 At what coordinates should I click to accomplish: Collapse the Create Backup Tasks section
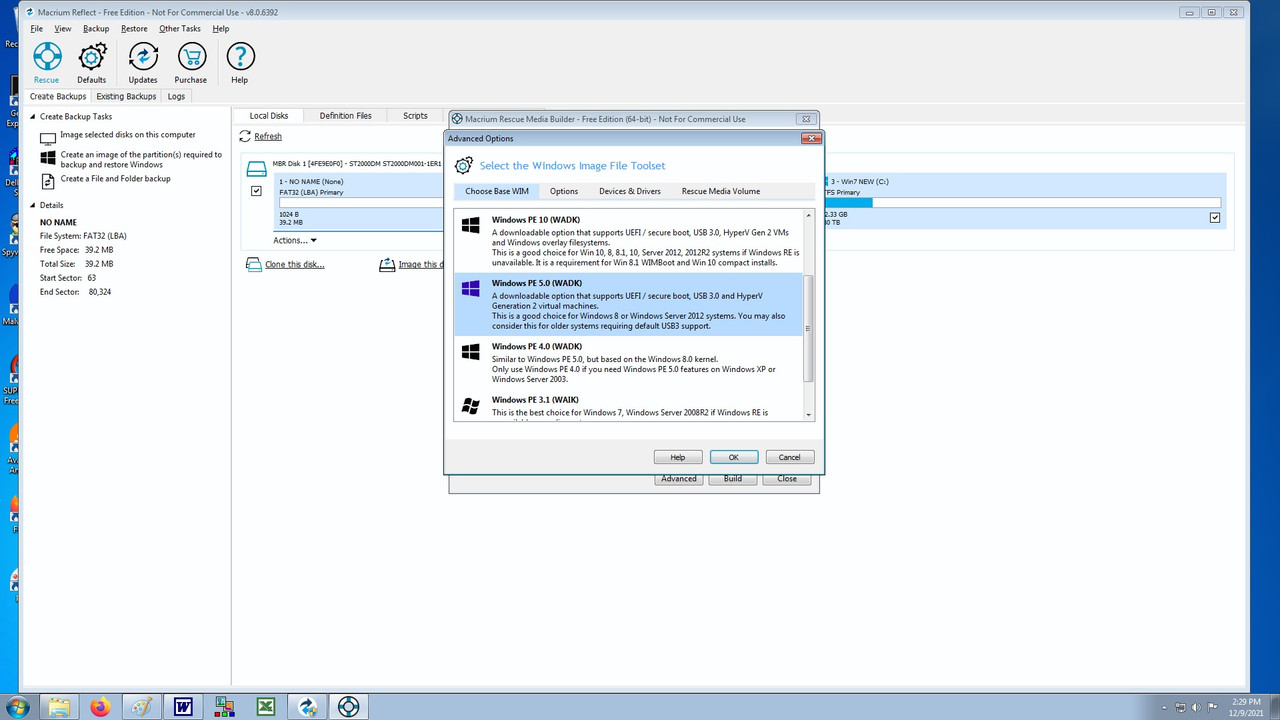33,117
